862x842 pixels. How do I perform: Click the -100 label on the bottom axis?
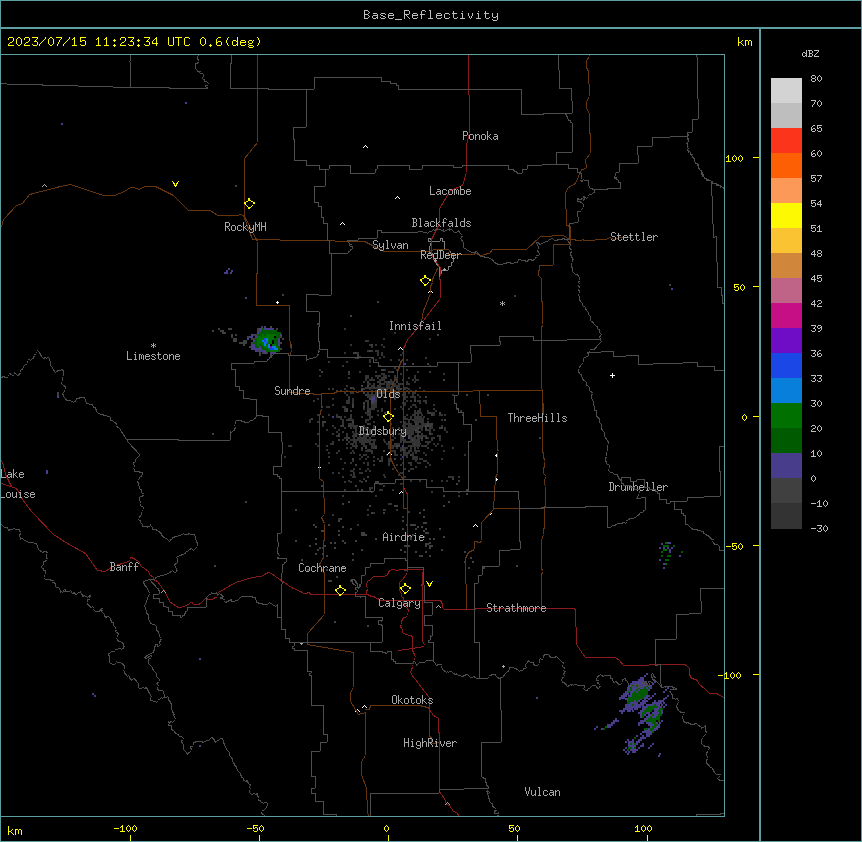(125, 829)
